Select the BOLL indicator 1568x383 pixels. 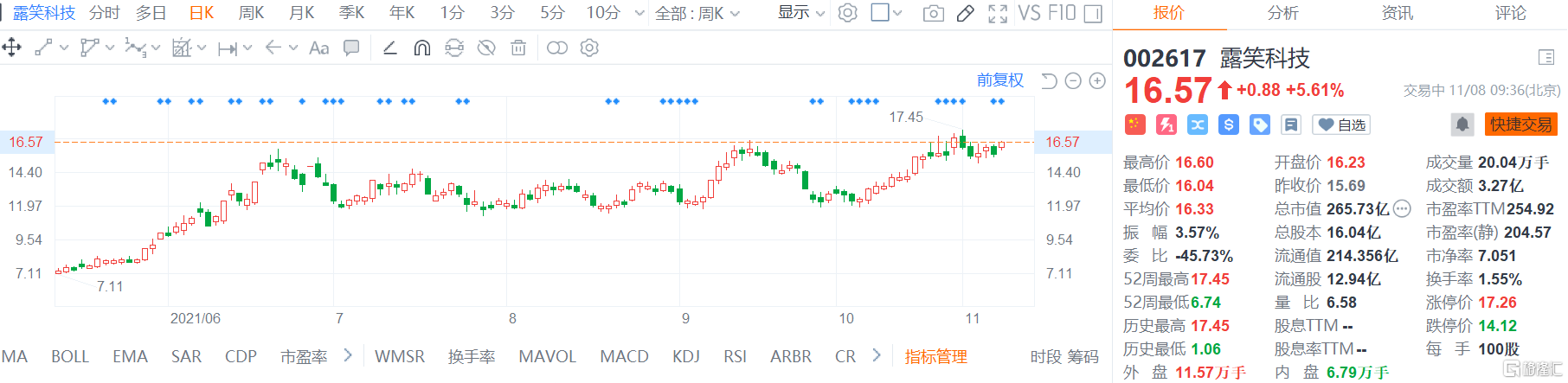(x=70, y=356)
